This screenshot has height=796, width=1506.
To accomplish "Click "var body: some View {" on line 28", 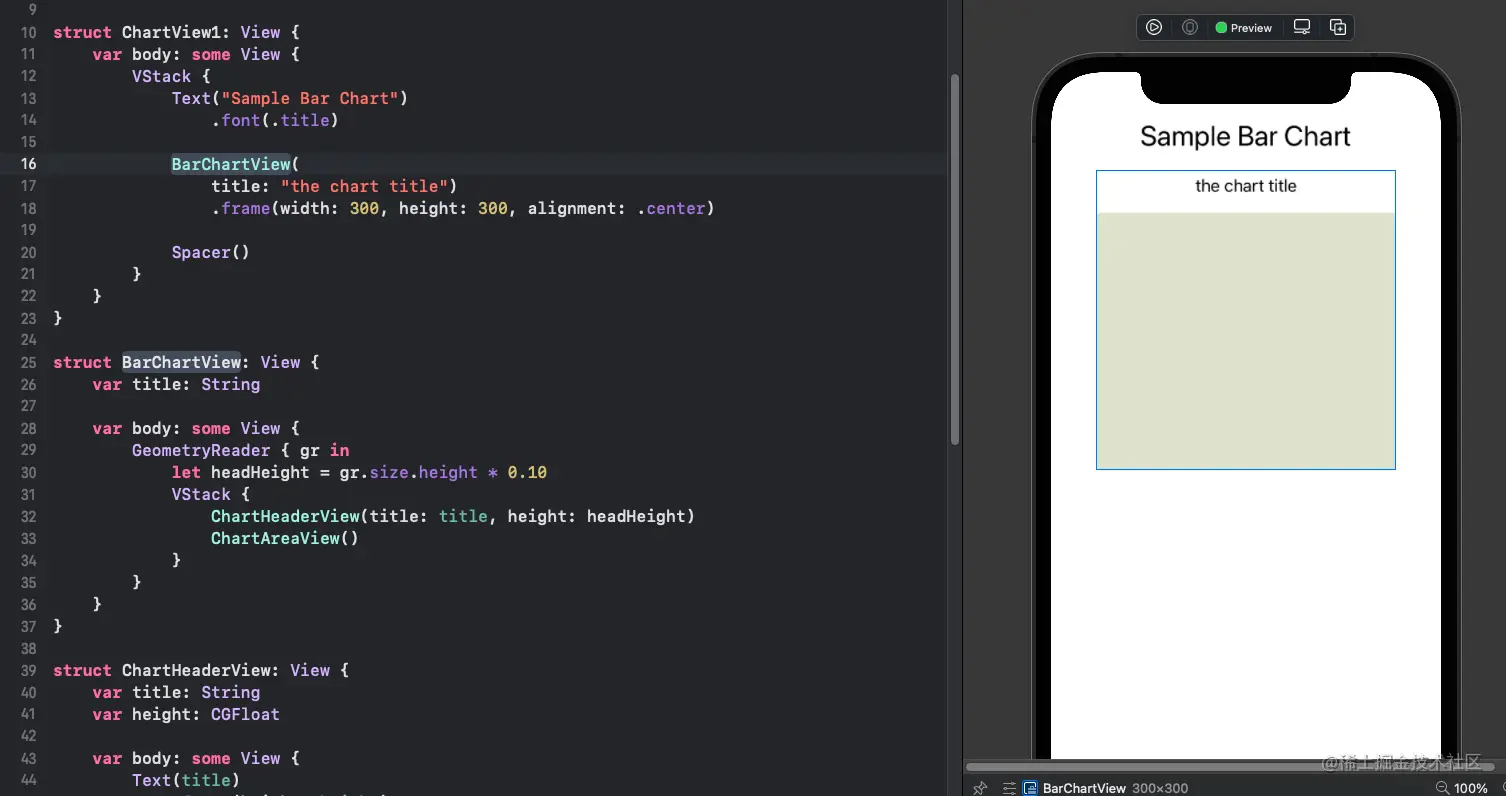I will point(196,428).
